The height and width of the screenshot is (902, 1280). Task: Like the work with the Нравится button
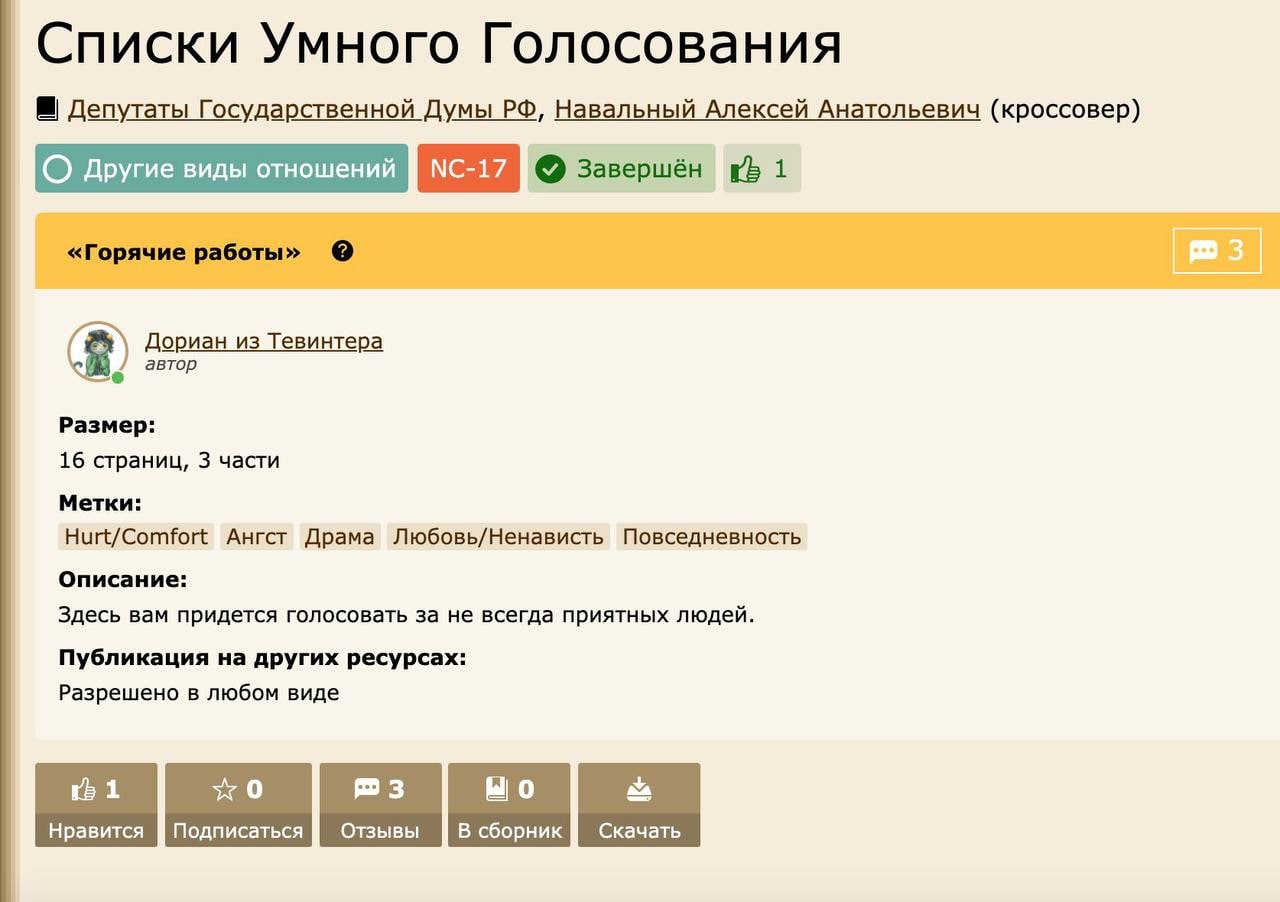point(96,805)
